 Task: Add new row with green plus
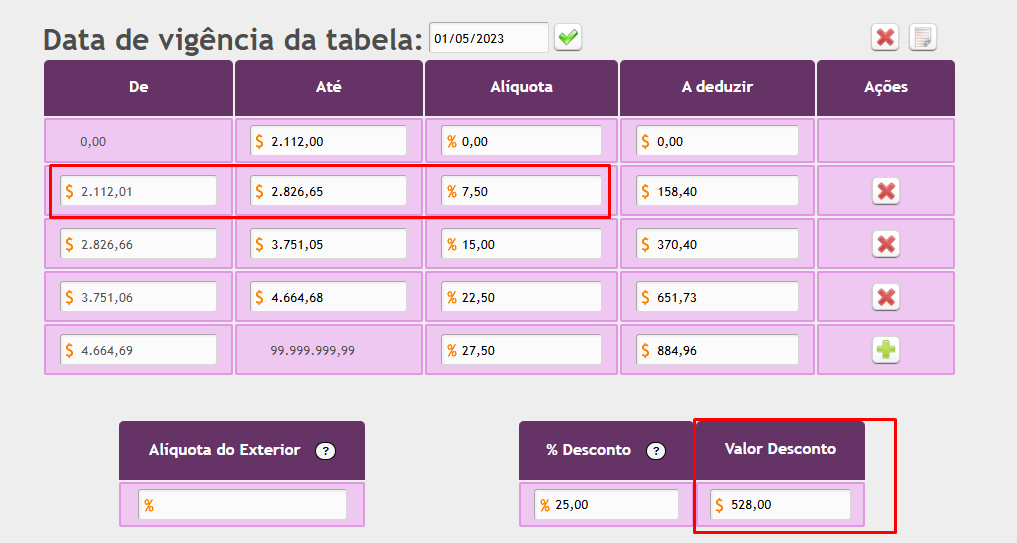885,350
